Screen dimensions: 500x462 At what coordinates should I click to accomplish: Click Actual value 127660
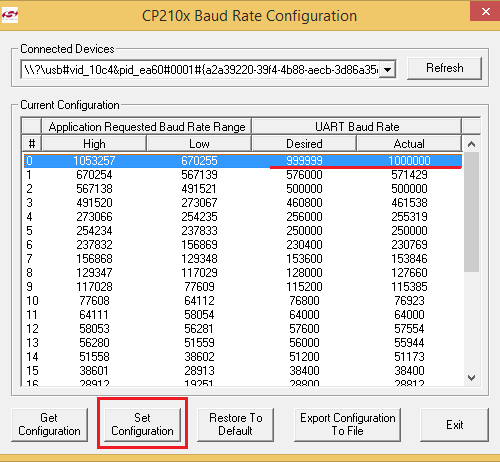click(x=409, y=273)
